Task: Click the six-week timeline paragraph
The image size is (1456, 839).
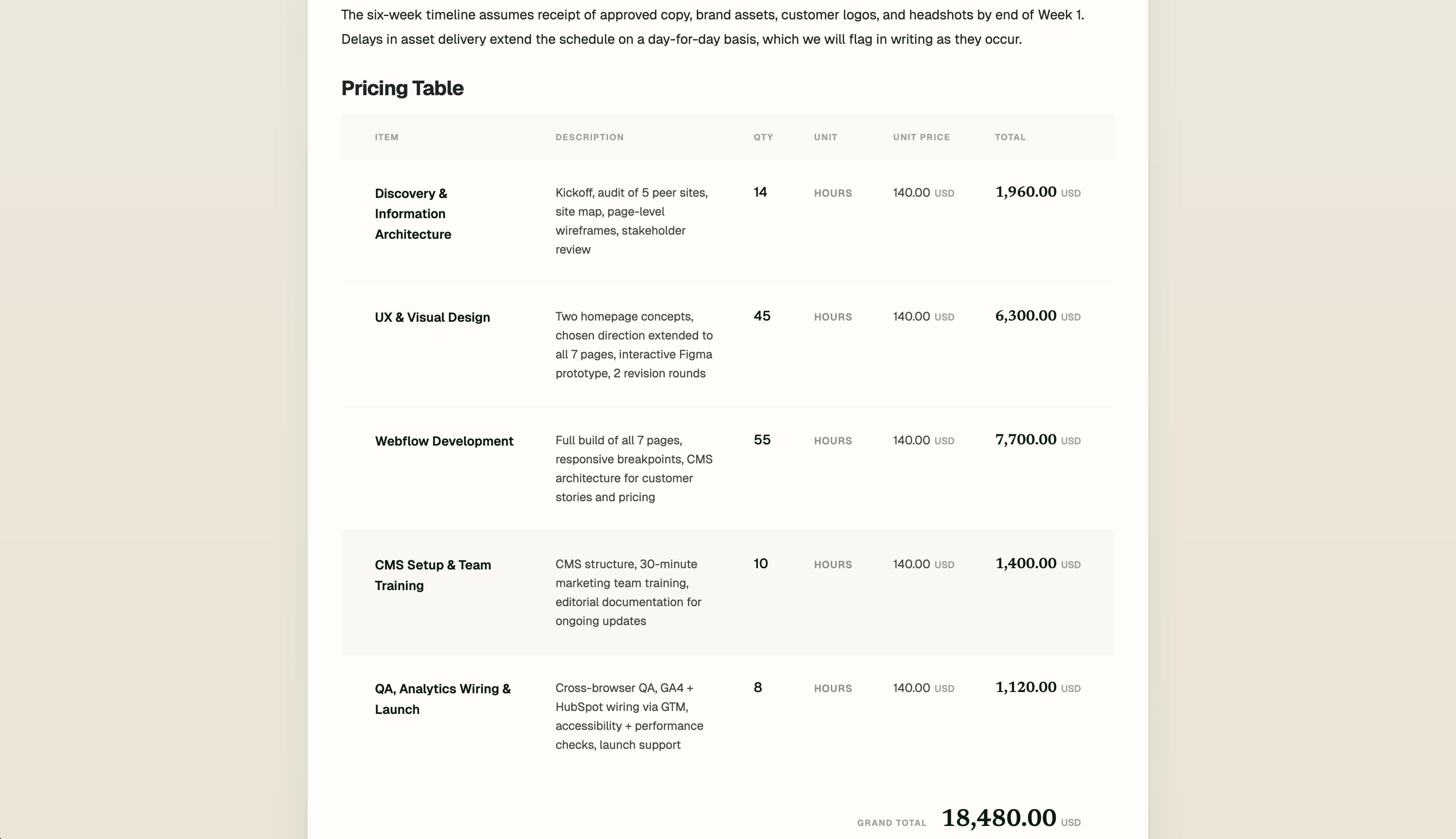Action: pyautogui.click(x=712, y=27)
